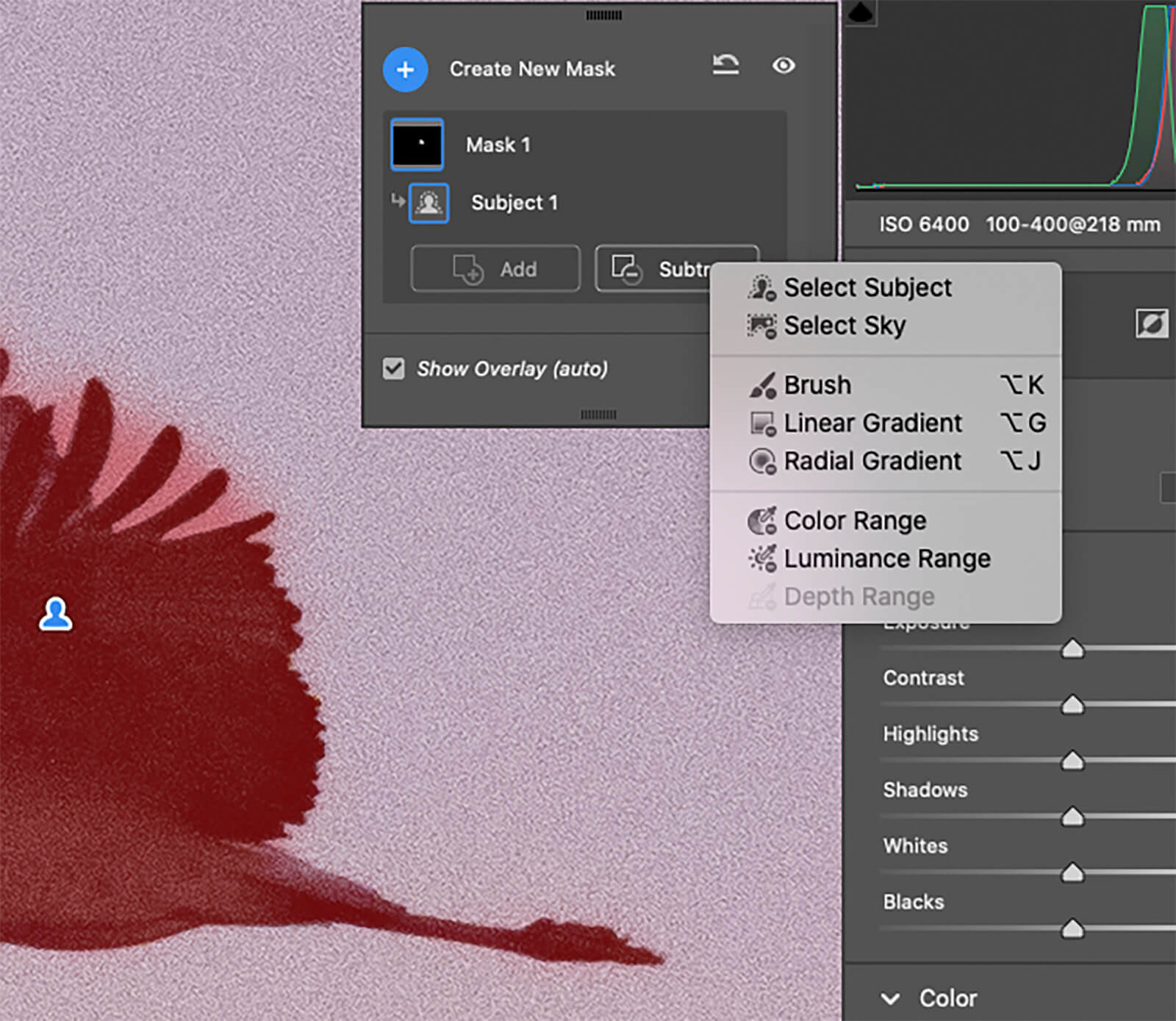This screenshot has height=1021, width=1176.
Task: Select the Subject 1 component icon
Action: point(429,203)
